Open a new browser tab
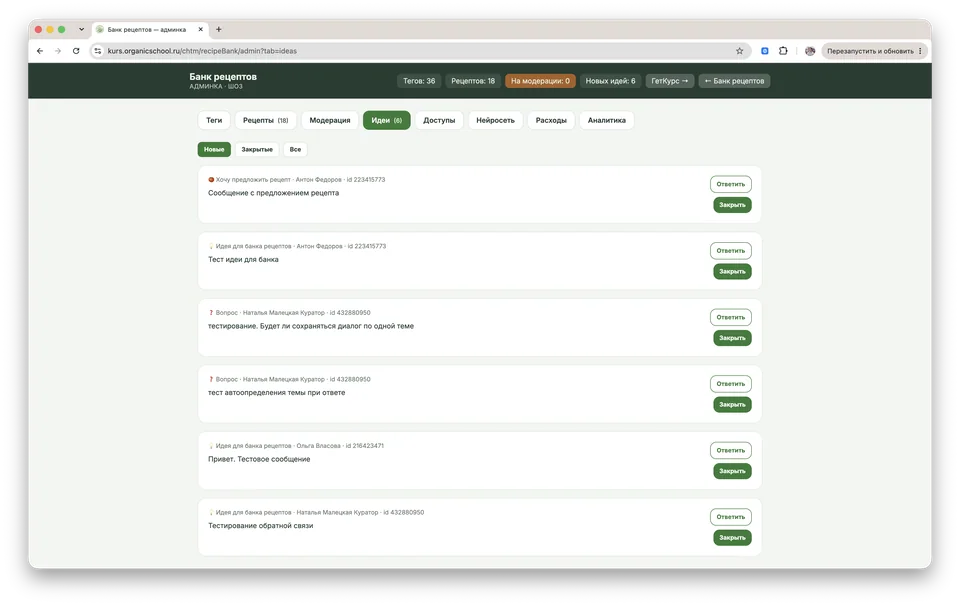 point(219,29)
